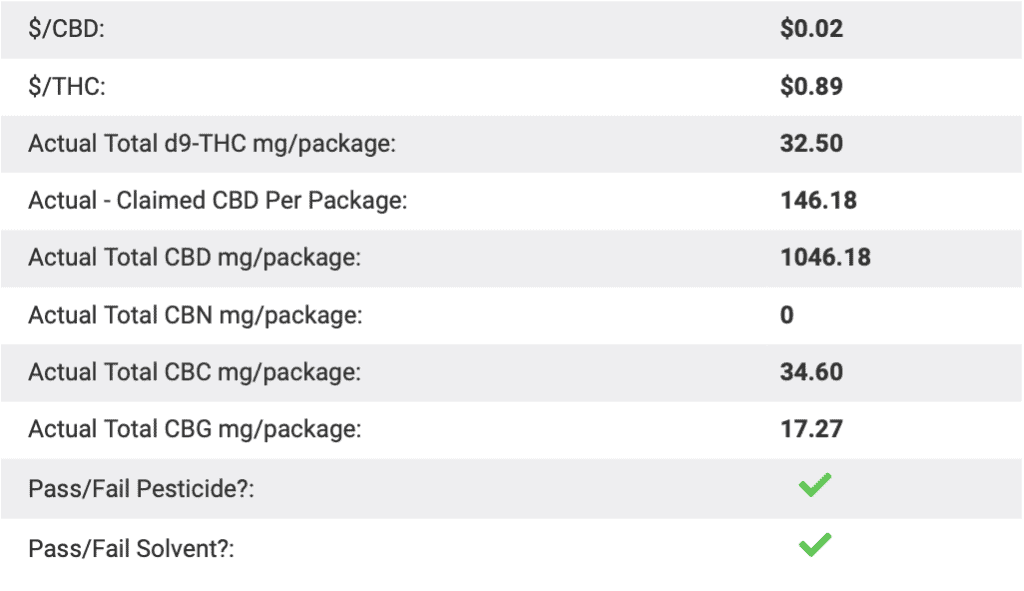Select the 34.60 CBC value
This screenshot has width=1024, height=591.
click(x=811, y=373)
